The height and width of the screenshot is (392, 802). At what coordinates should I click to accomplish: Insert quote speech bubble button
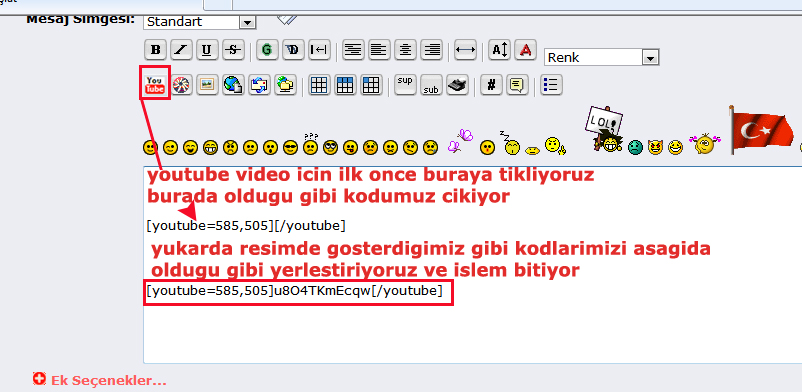tap(517, 85)
